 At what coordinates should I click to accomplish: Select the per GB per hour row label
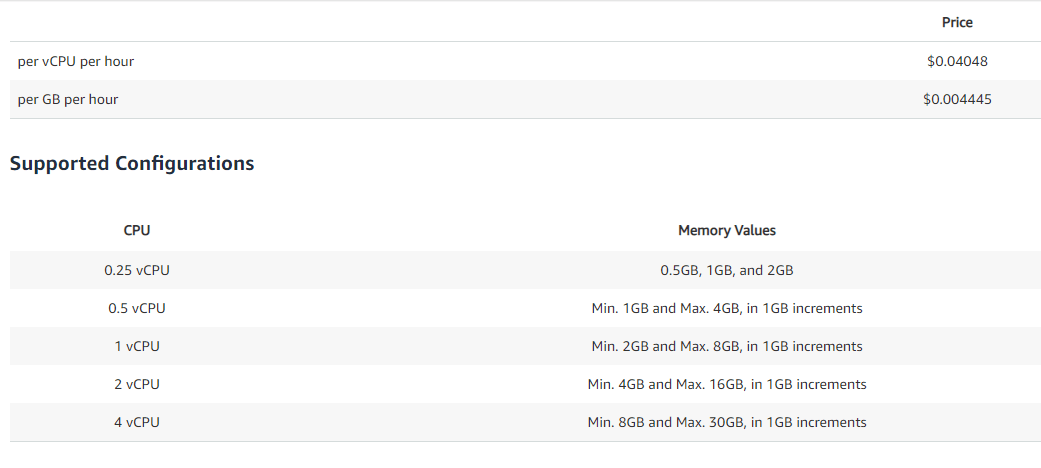(68, 100)
